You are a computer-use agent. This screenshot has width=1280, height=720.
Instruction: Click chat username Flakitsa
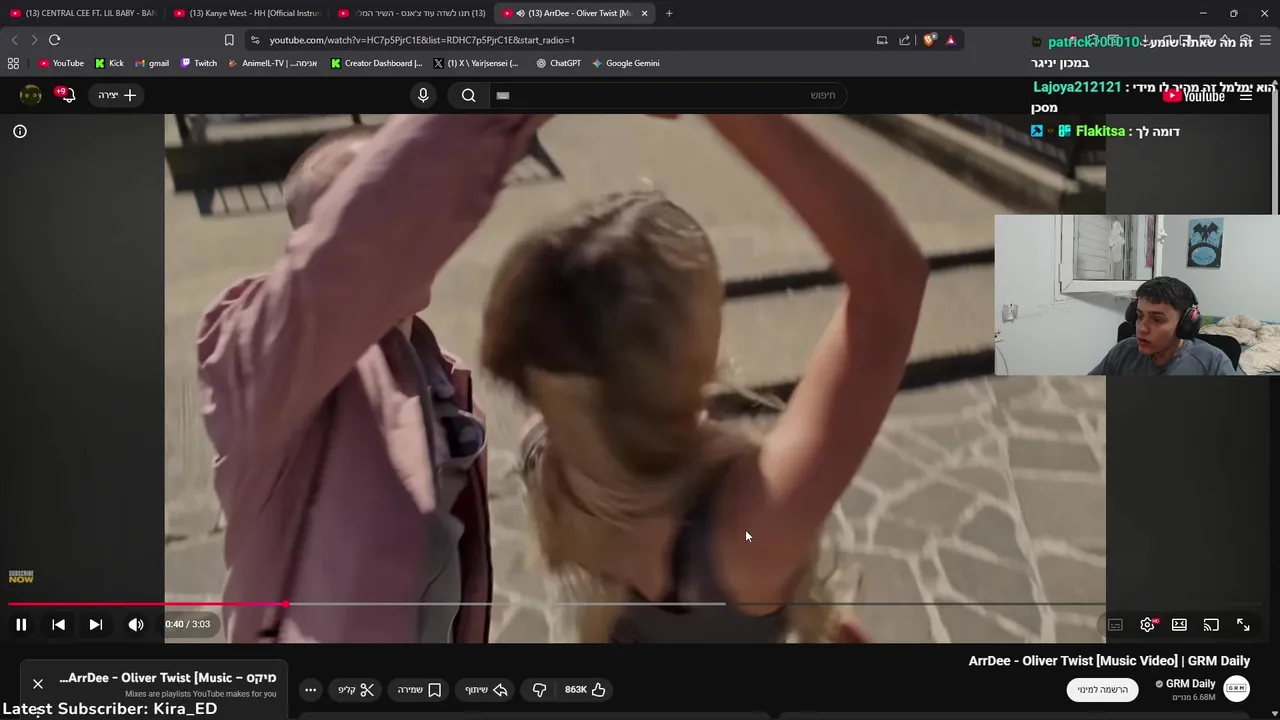pyautogui.click(x=1100, y=131)
